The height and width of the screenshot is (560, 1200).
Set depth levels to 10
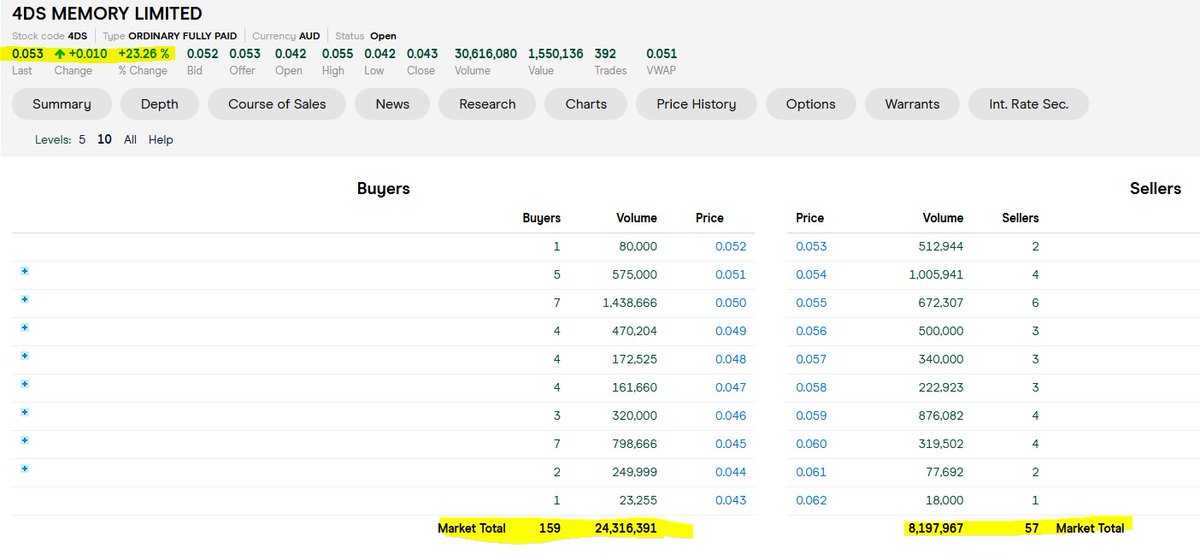[x=104, y=140]
